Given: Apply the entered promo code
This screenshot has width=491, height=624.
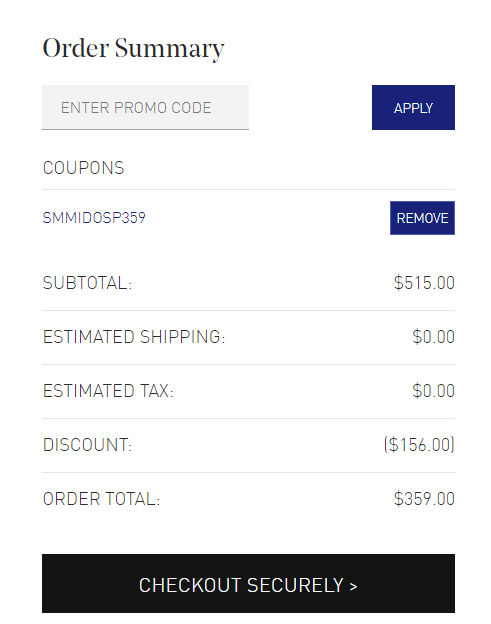Looking at the screenshot, I should 413,107.
